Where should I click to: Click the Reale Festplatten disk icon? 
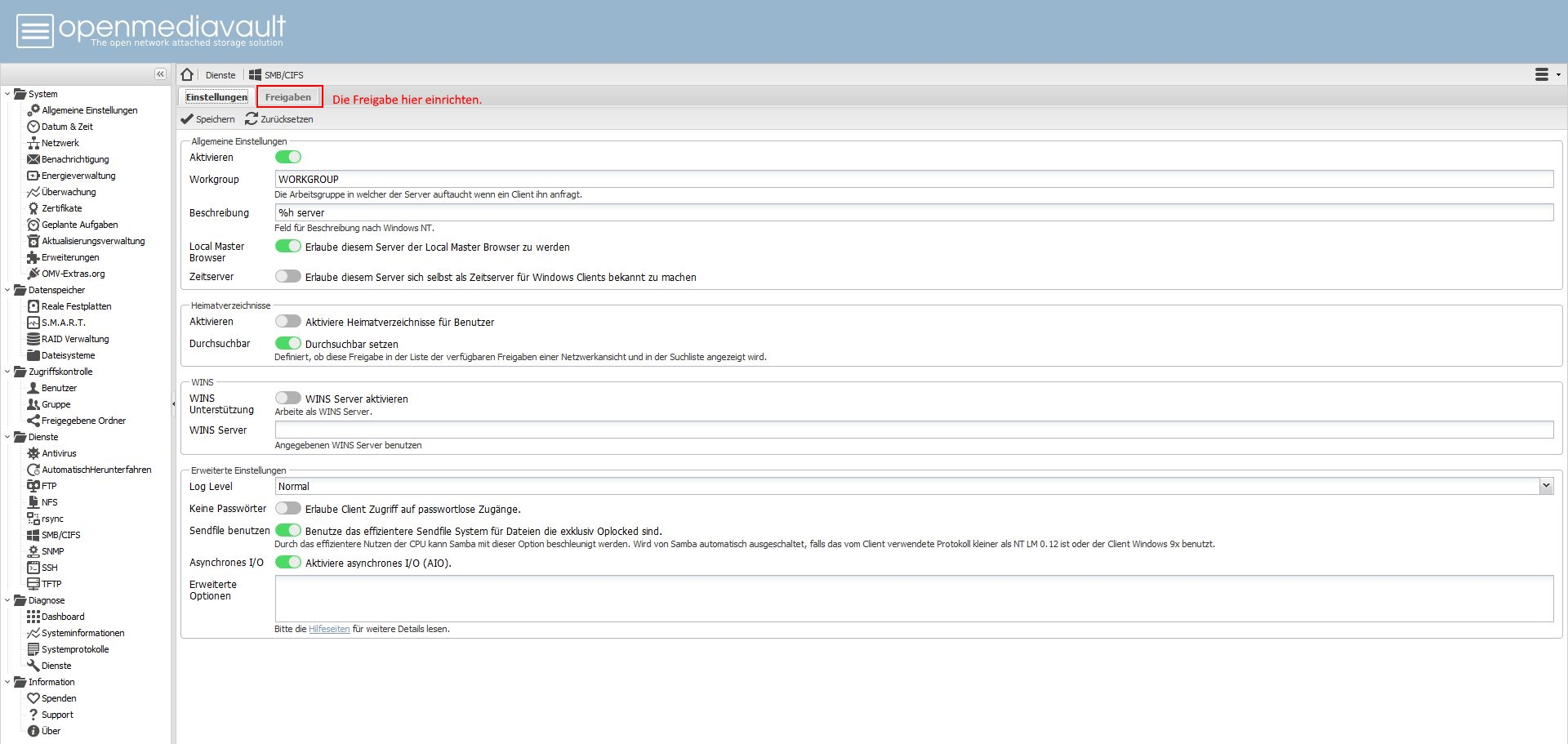pos(33,306)
